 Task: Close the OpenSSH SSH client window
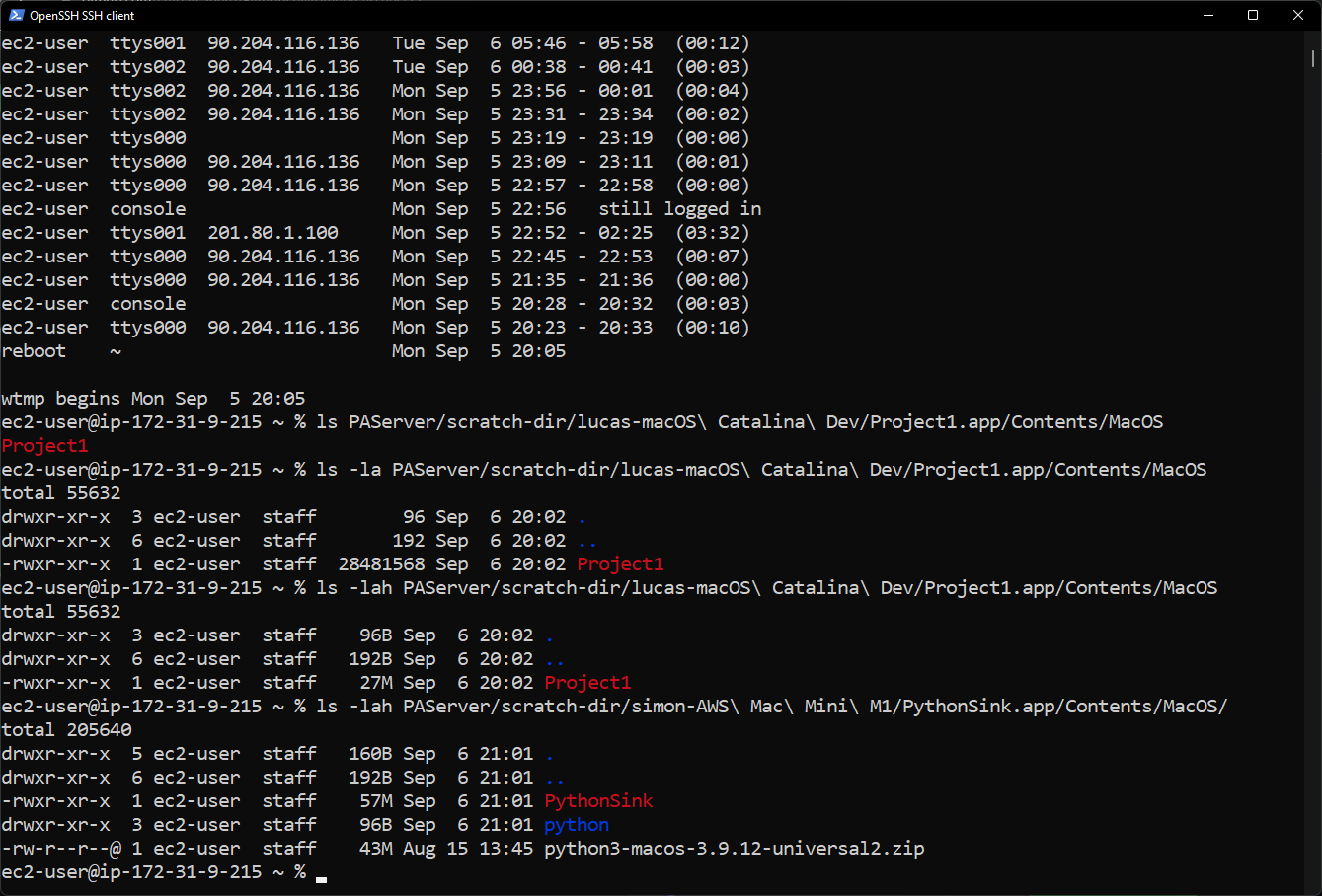tap(1298, 15)
